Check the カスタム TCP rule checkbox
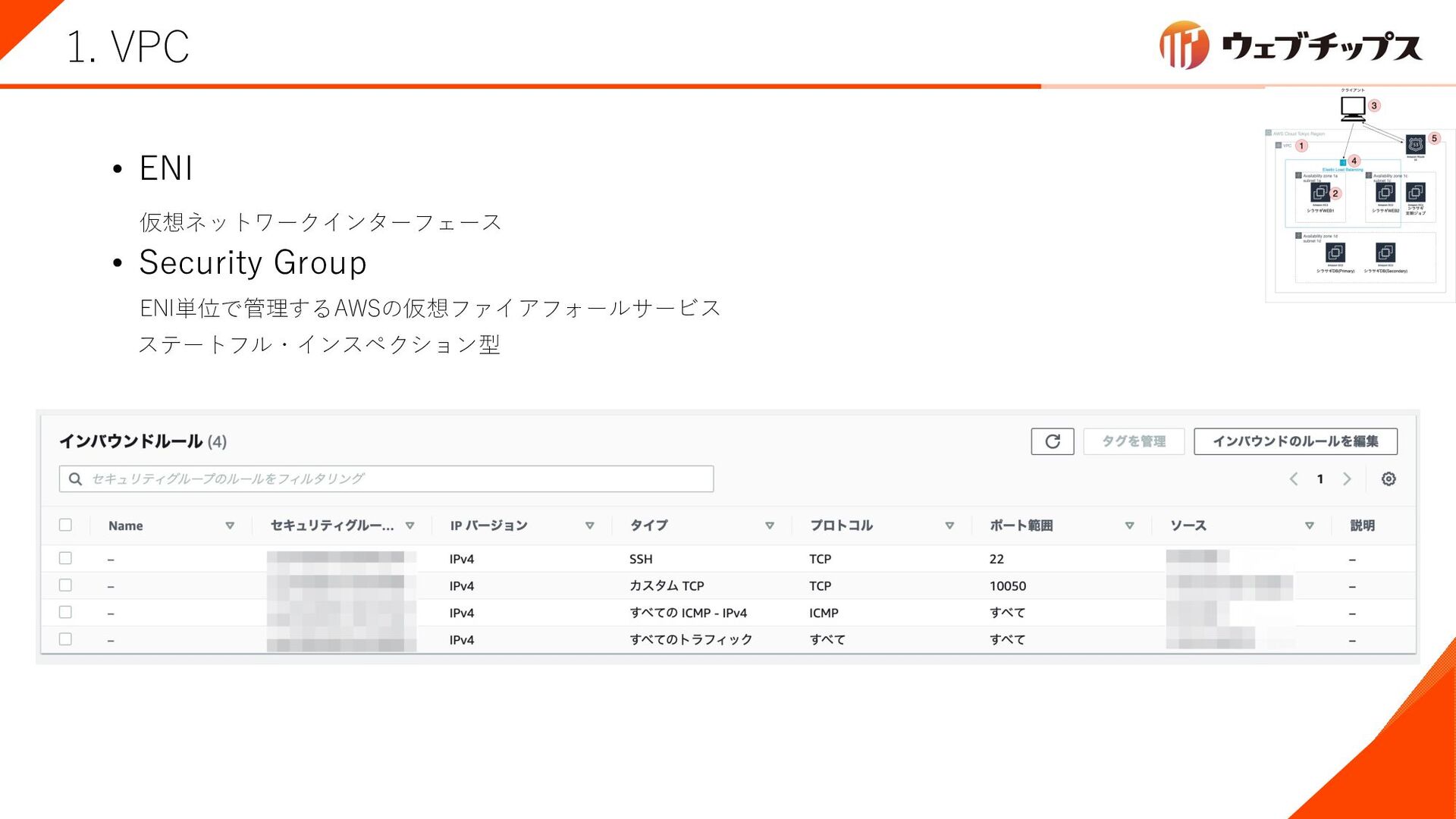The width and height of the screenshot is (1456, 819). 65,585
